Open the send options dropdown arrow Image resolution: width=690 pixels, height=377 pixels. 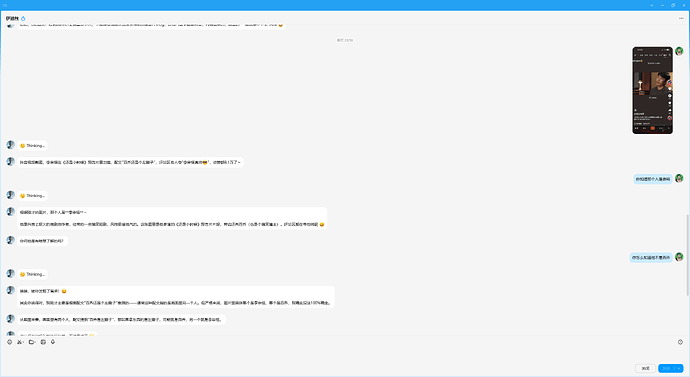click(x=679, y=368)
